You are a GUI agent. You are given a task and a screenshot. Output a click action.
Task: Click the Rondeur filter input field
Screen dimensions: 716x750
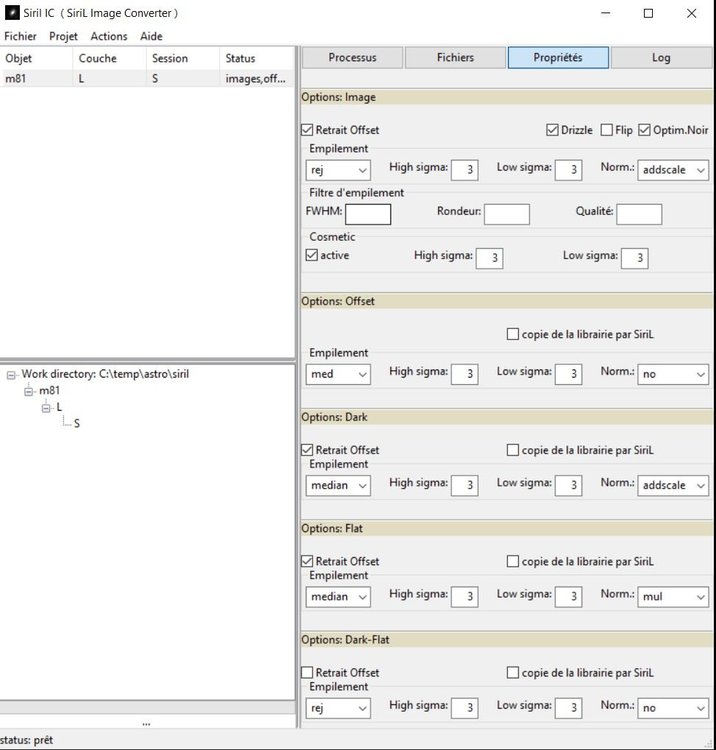507,214
